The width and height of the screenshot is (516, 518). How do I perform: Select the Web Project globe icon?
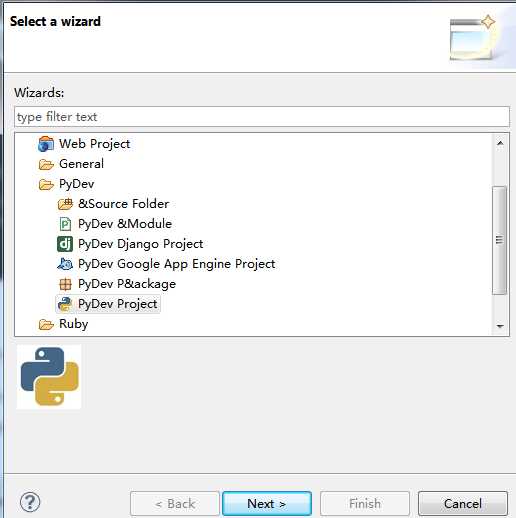point(46,144)
